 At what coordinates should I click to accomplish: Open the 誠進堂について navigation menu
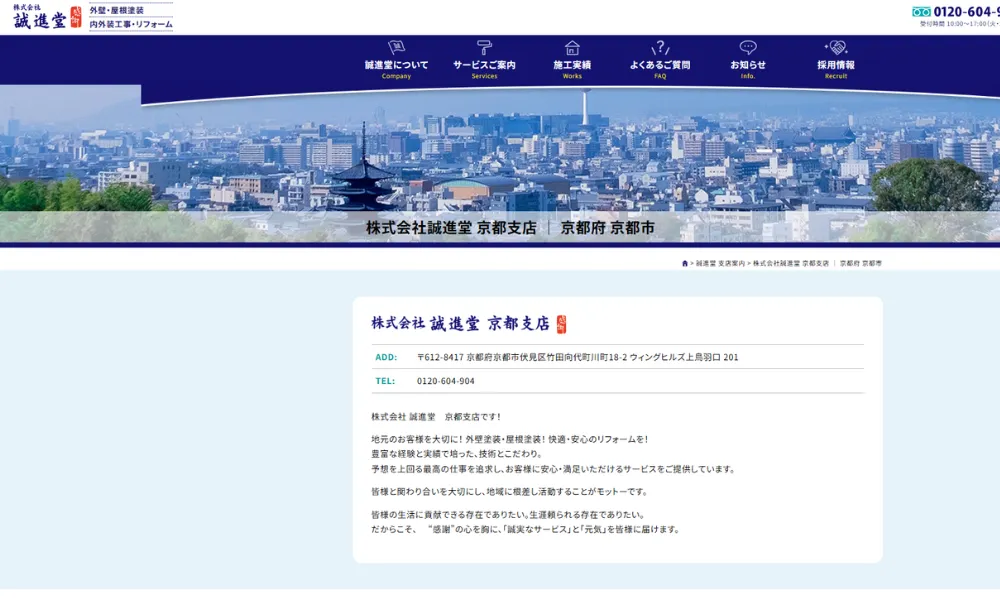tap(396, 64)
